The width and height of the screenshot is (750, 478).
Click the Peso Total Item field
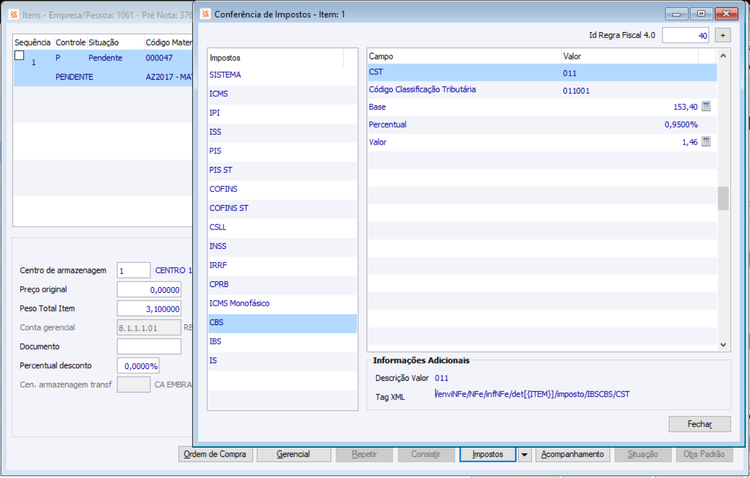pos(149,309)
